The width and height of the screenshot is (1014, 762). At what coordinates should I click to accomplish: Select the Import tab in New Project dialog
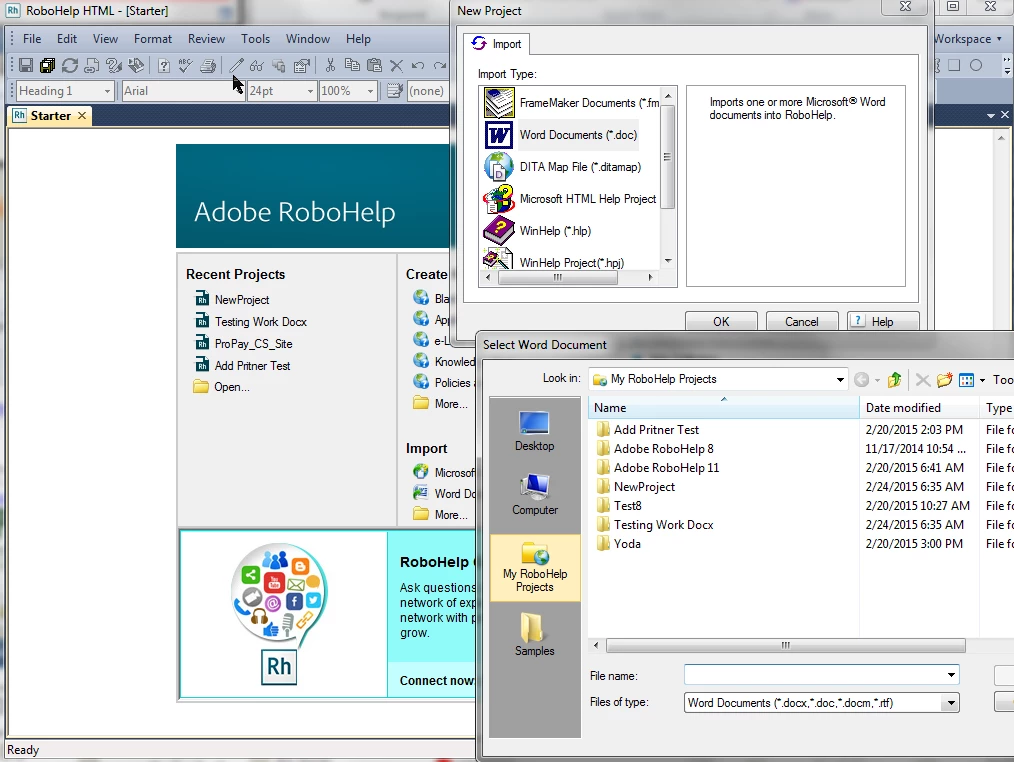pyautogui.click(x=497, y=44)
